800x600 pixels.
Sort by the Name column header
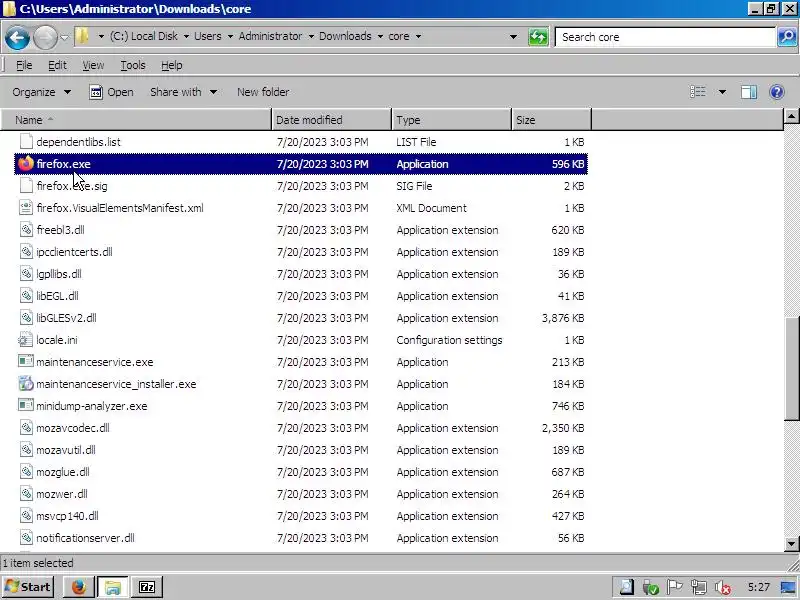tap(136, 120)
